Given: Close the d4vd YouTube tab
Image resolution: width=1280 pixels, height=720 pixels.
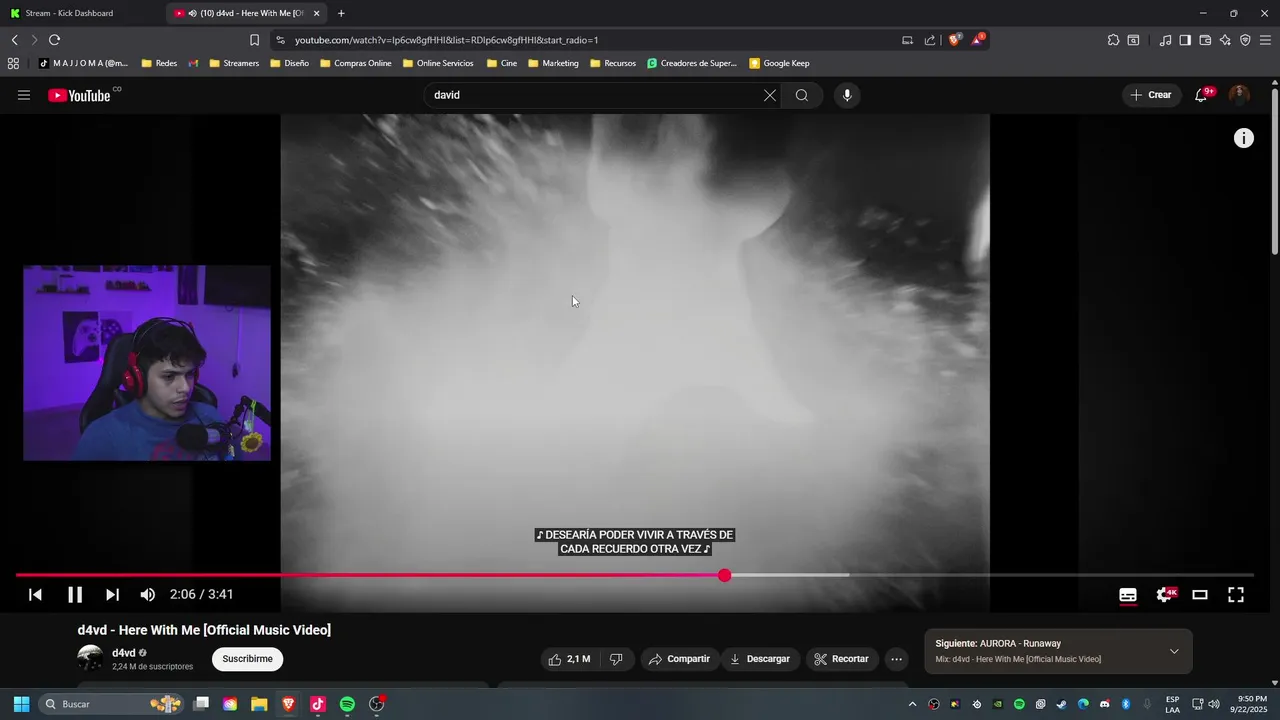Looking at the screenshot, I should [x=317, y=13].
